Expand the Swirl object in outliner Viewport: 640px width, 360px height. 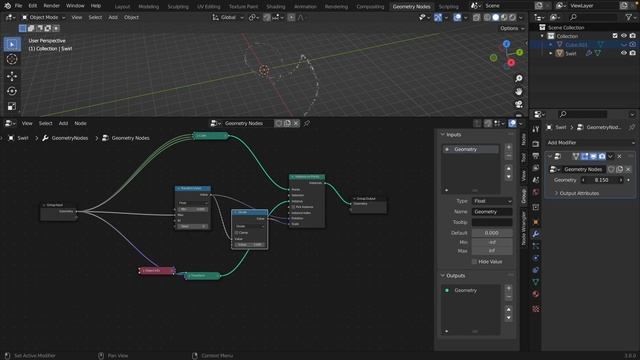coord(551,53)
